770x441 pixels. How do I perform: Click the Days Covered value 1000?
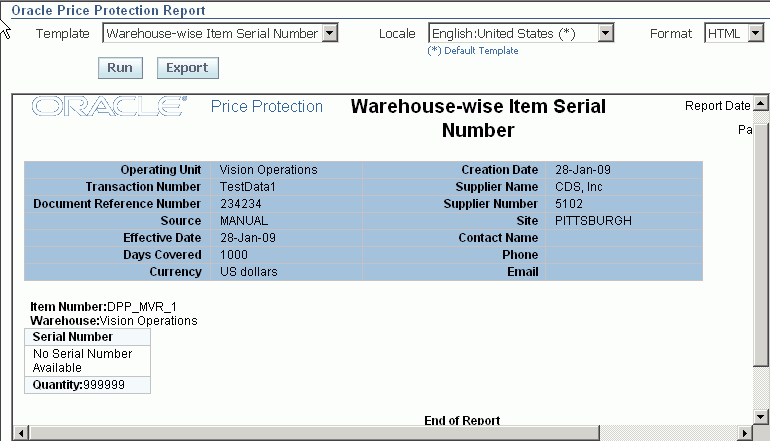[x=234, y=255]
